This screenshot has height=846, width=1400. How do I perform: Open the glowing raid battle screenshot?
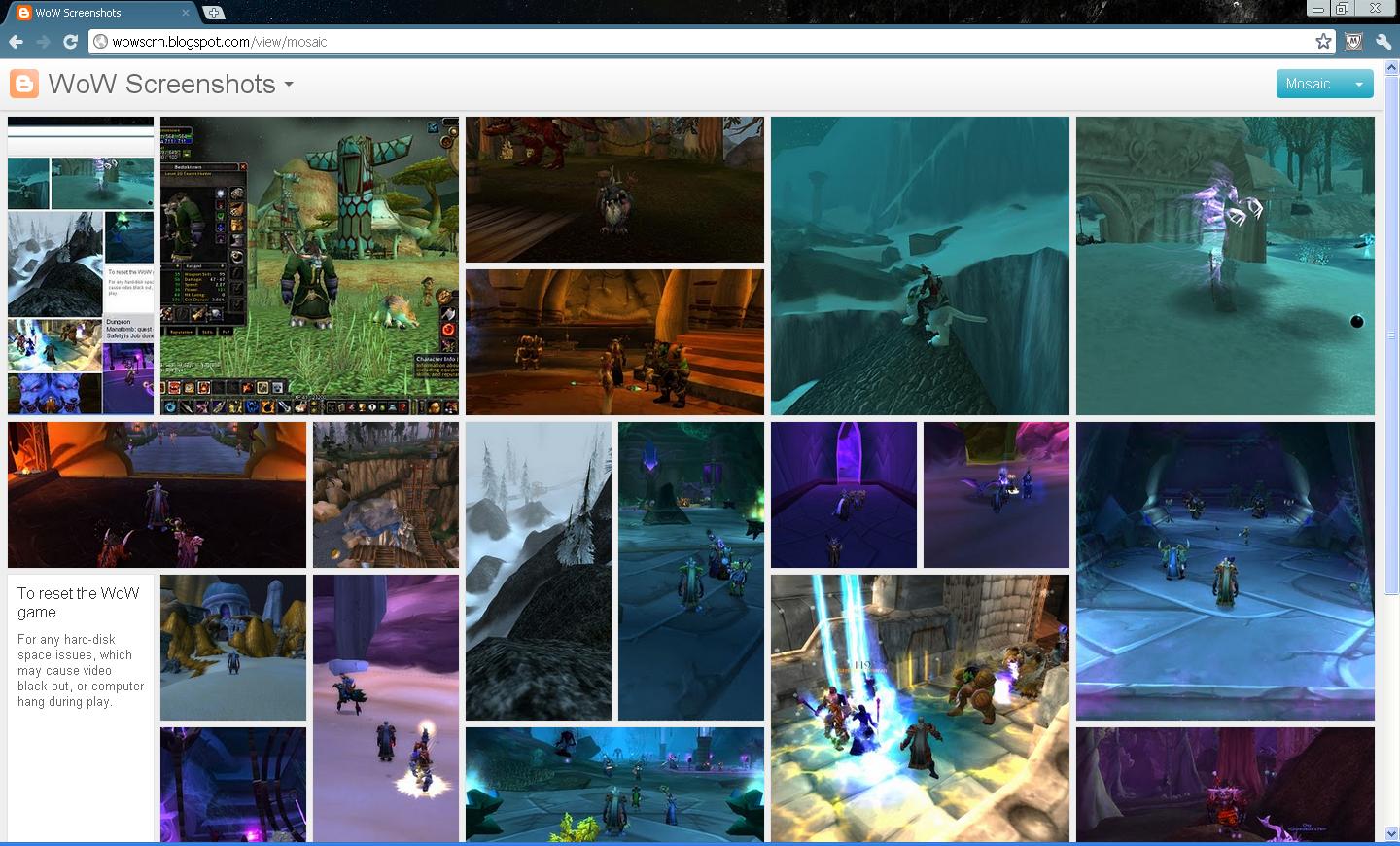(x=920, y=707)
